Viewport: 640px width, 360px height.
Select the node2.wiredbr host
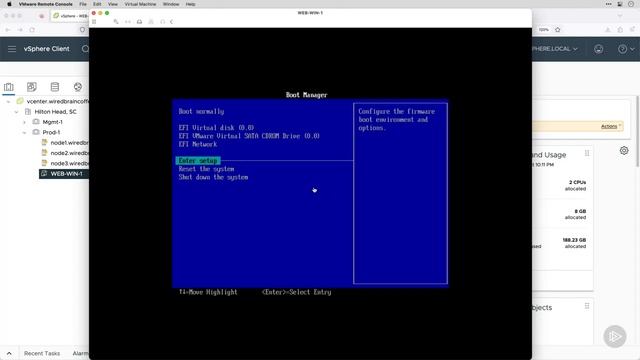click(69, 153)
